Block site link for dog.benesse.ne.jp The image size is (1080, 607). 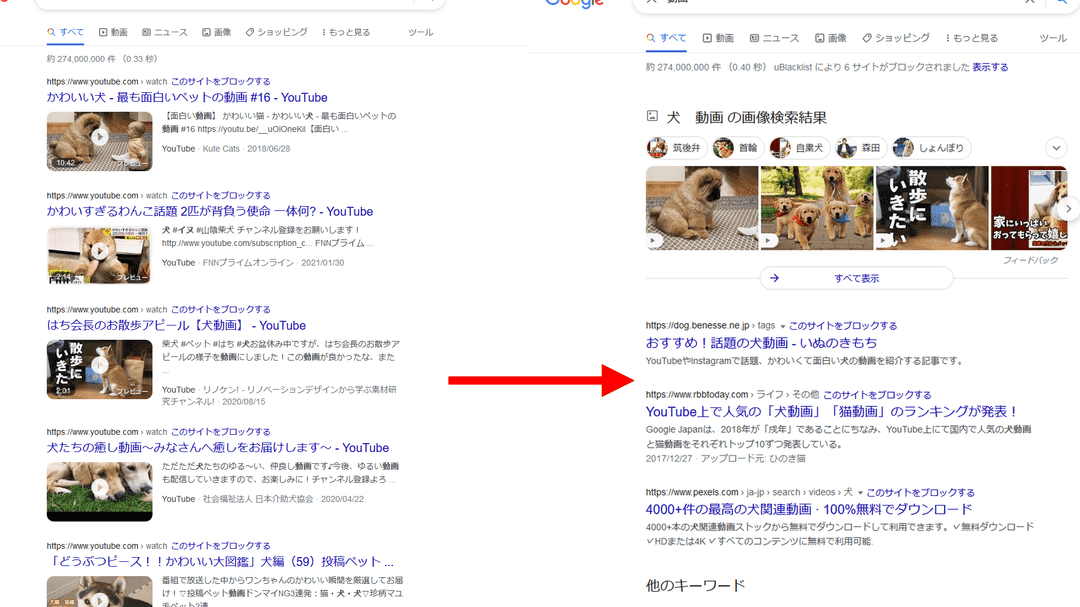click(x=843, y=326)
